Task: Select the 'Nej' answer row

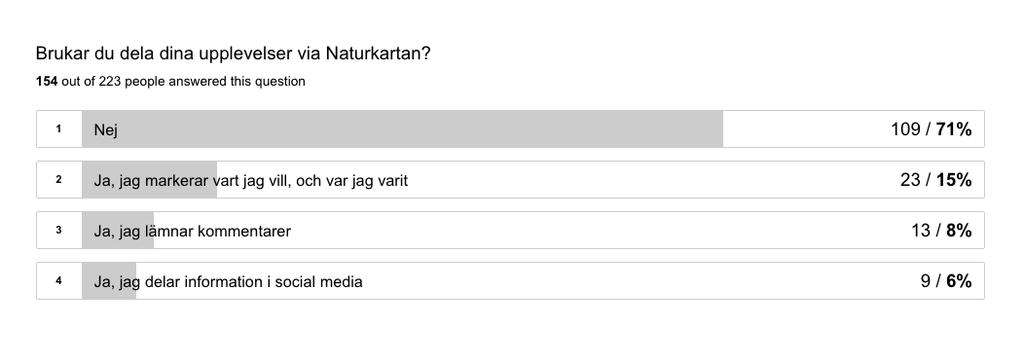Action: click(510, 129)
